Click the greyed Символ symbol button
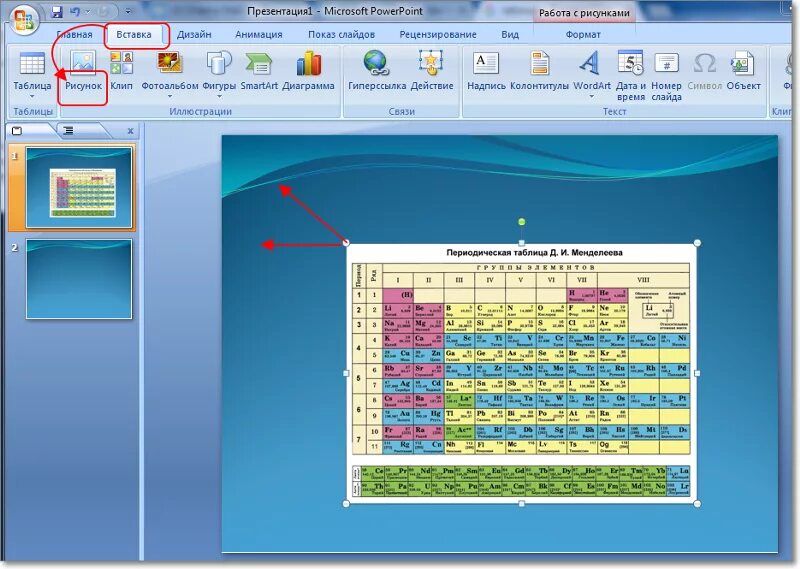Screen dimensions: 800x569 tap(705, 71)
